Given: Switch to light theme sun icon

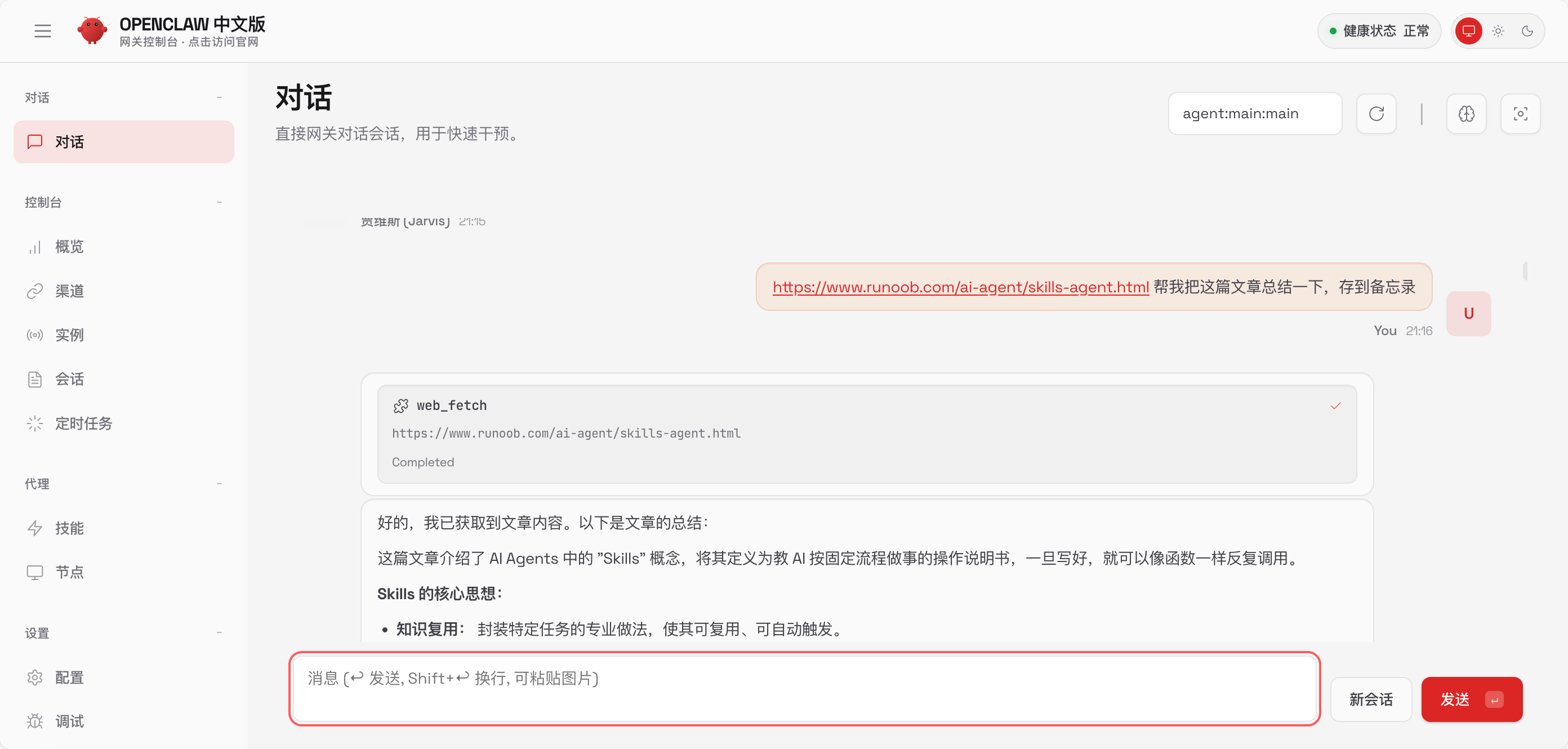Looking at the screenshot, I should (1498, 31).
